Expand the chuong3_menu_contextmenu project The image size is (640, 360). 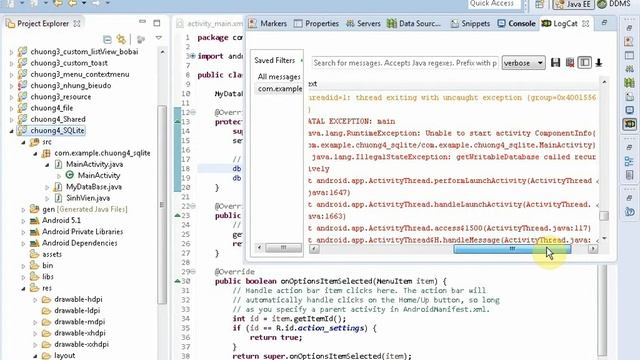11,75
